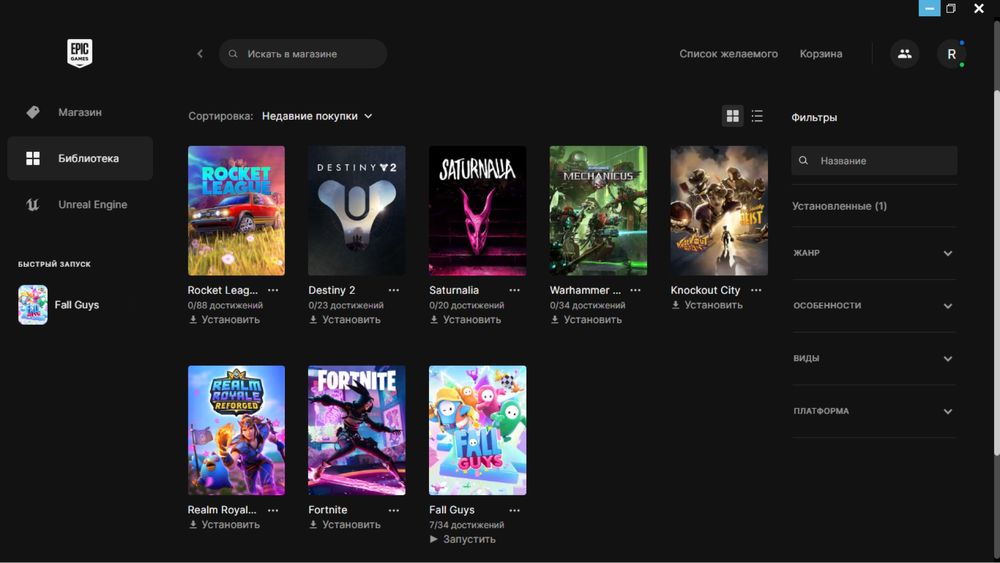Open the Saturnalia cover art
The width and height of the screenshot is (1000, 563).
(478, 211)
